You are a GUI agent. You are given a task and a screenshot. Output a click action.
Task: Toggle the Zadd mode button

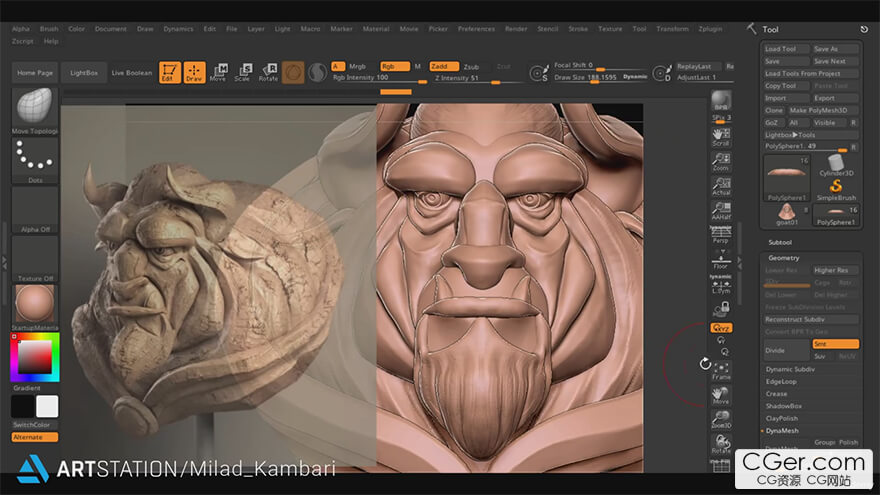coord(444,66)
